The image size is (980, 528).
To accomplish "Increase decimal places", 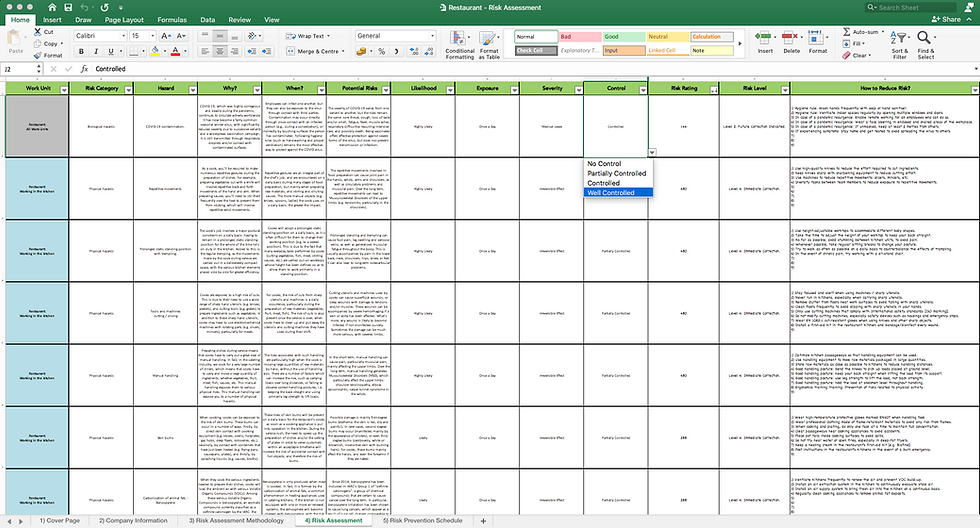I will pos(414,51).
